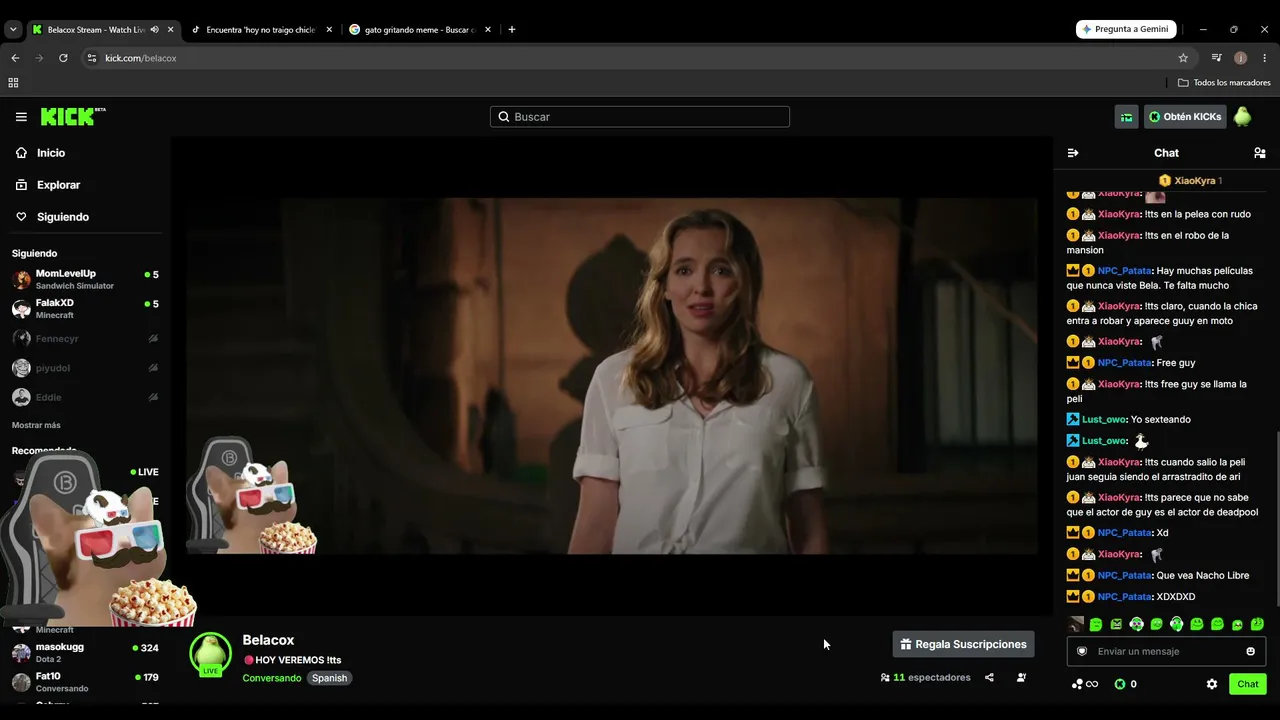Send message with the green Chat button
The height and width of the screenshot is (720, 1280).
pos(1248,684)
